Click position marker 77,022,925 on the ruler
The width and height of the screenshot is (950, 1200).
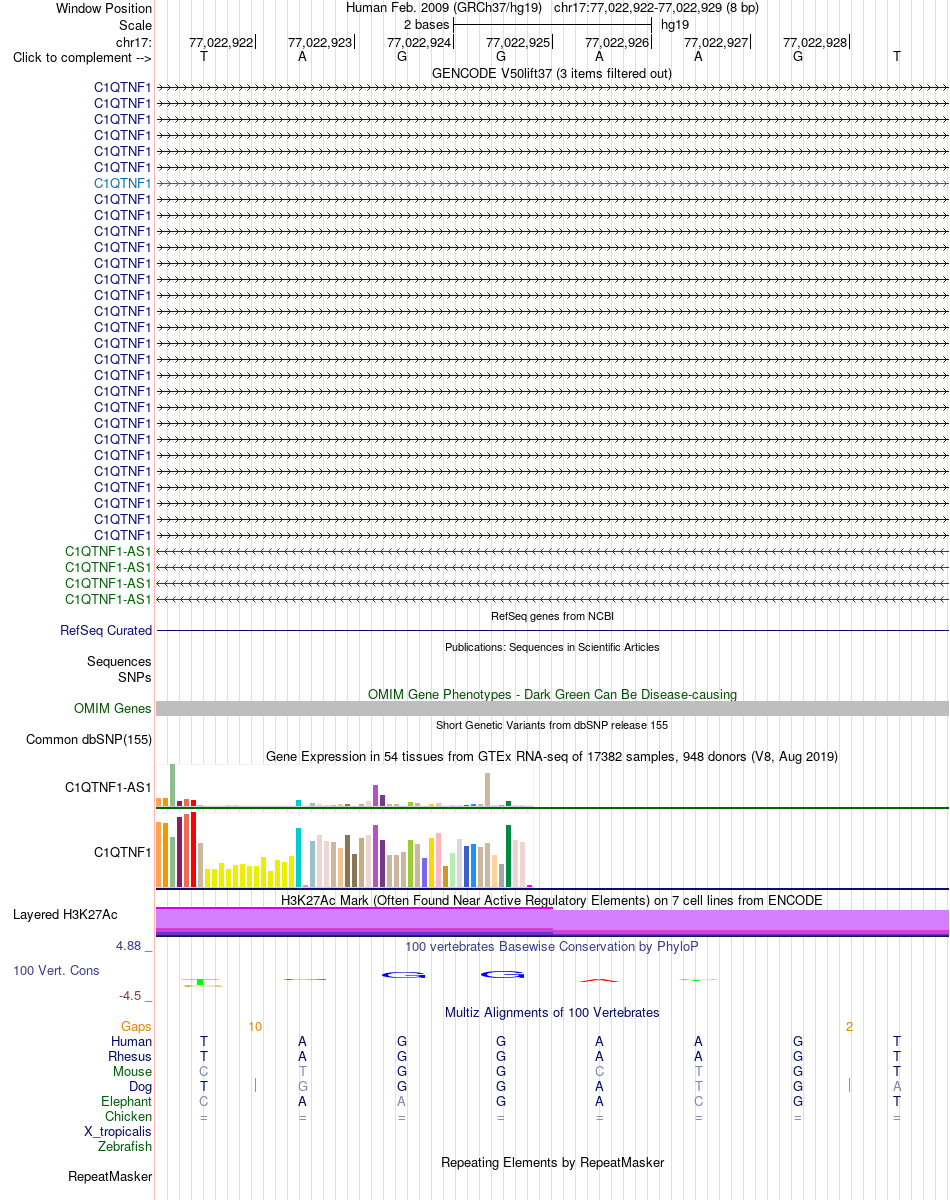518,42
